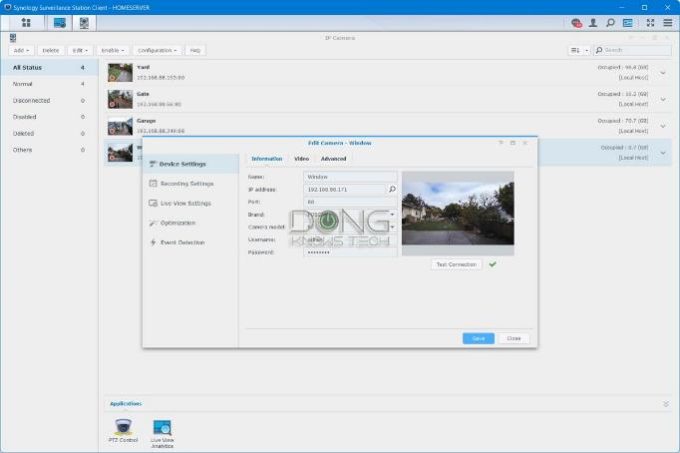Open the list view mode dropdown

(x=579, y=50)
